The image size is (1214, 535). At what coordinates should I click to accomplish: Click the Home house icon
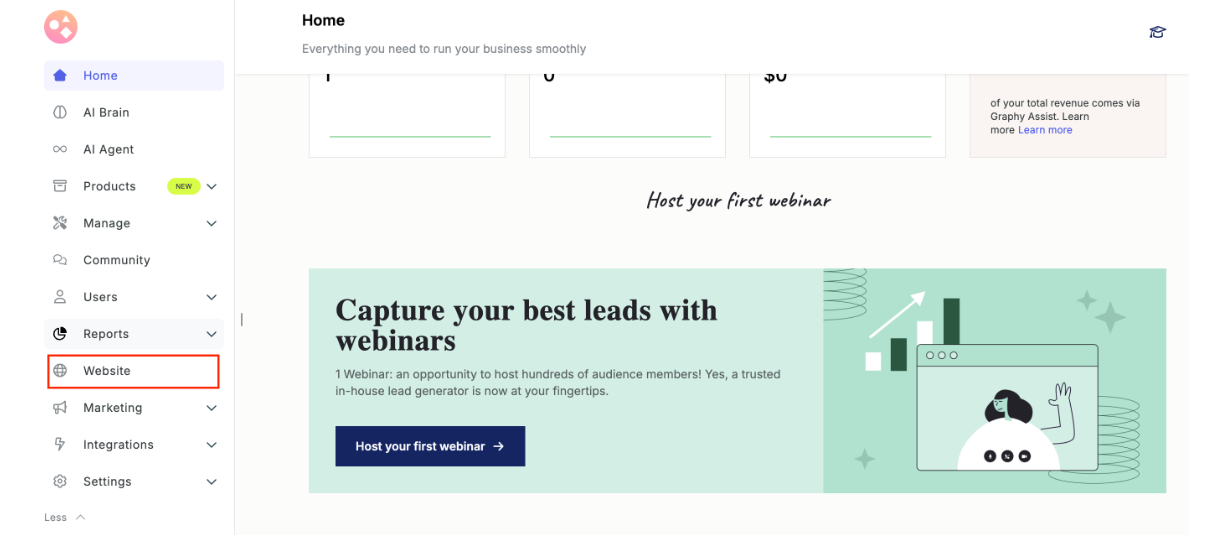[x=60, y=76]
